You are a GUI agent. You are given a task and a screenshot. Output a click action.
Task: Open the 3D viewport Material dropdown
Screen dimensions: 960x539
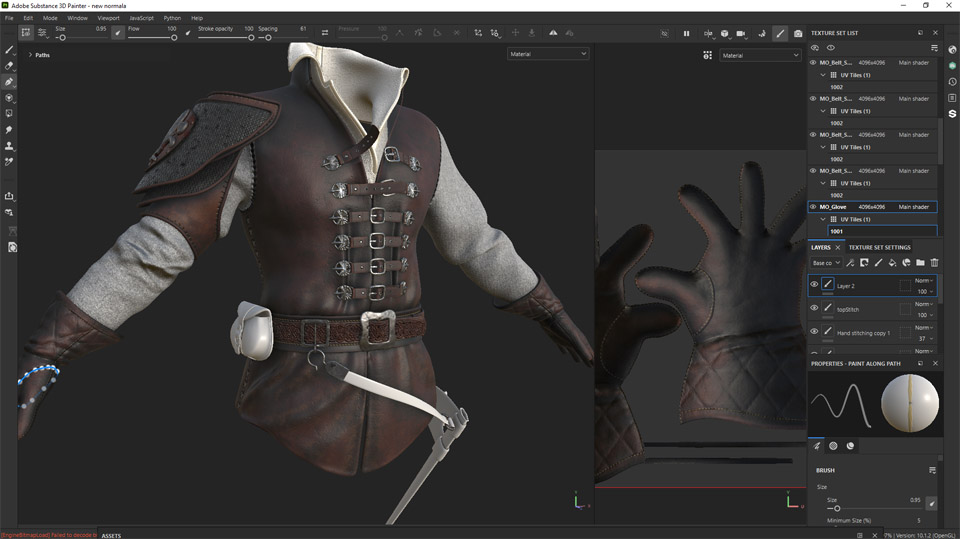(x=548, y=54)
